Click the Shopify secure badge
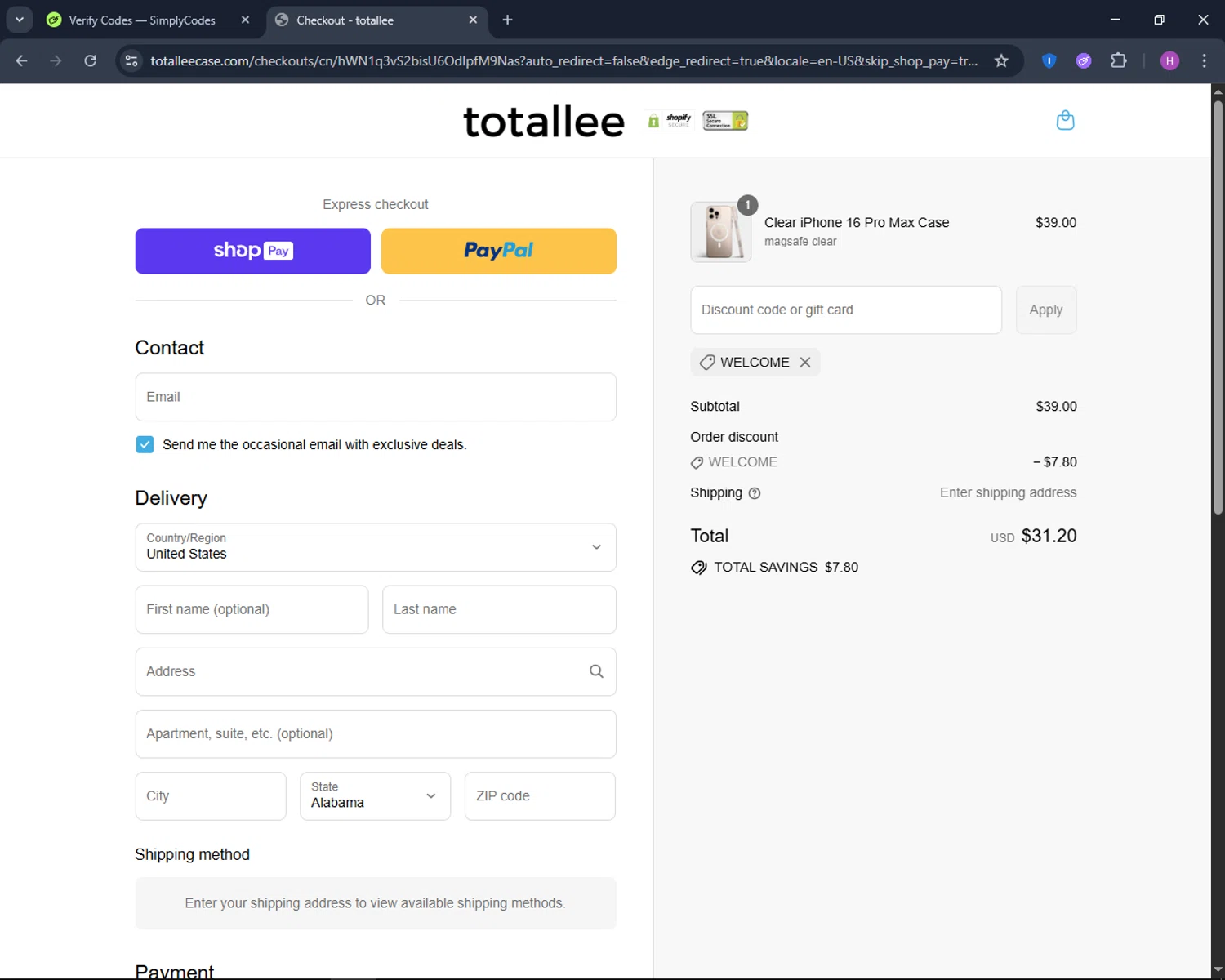Image resolution: width=1225 pixels, height=980 pixels. [670, 121]
